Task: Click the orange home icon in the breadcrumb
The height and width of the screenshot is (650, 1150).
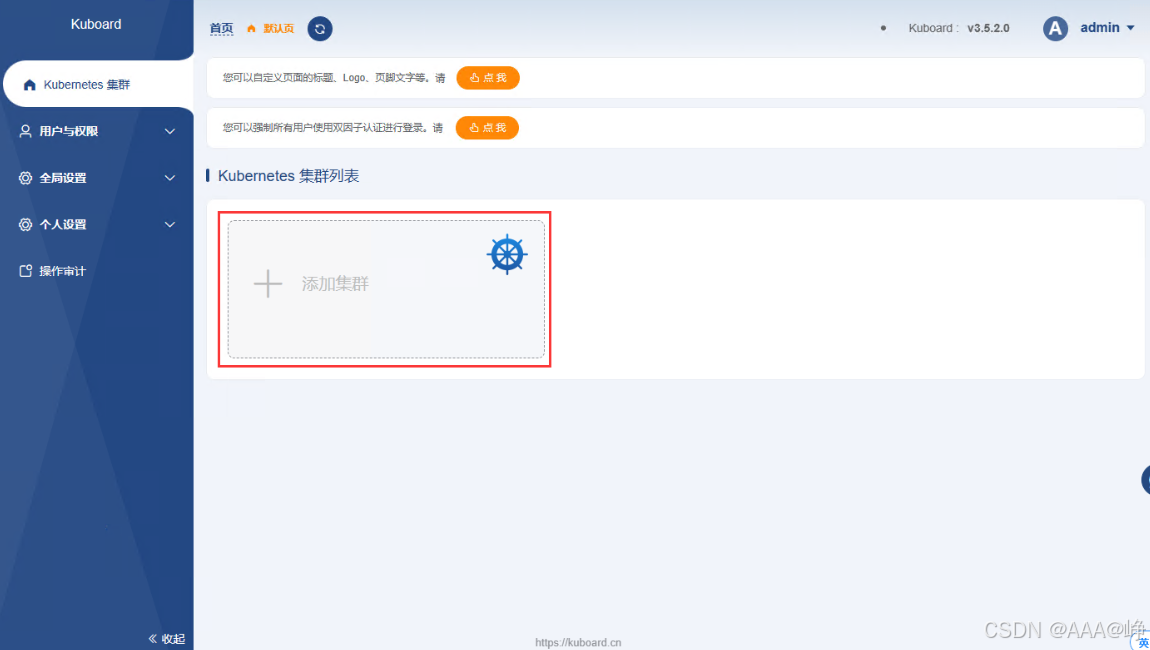Action: (252, 29)
